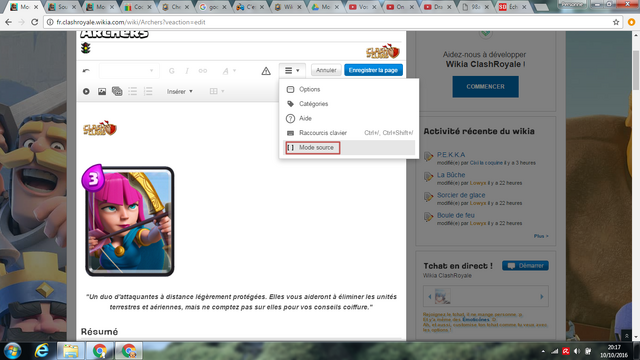Click the Lowyx user link under La Bûche
This screenshot has width=640, height=360.
pyautogui.click(x=478, y=183)
